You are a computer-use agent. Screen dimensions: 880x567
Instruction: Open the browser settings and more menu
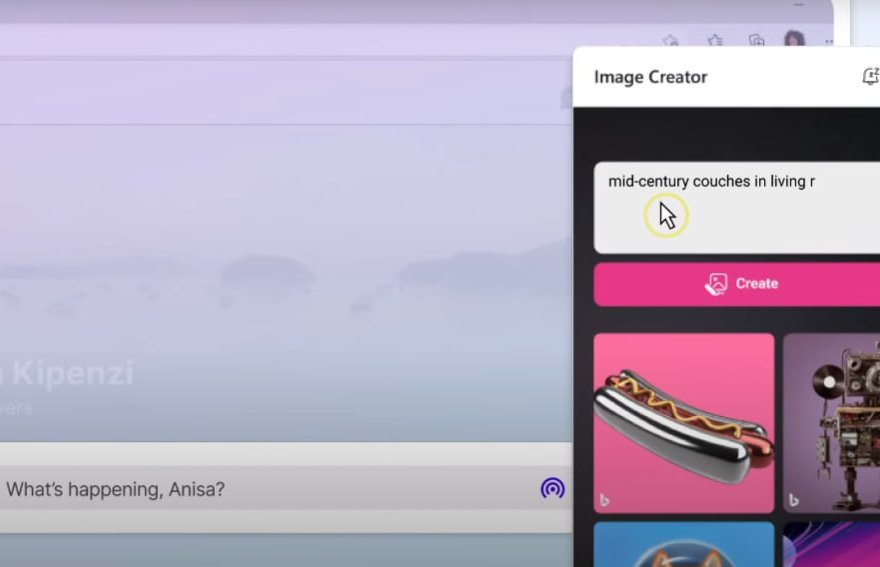coord(829,41)
